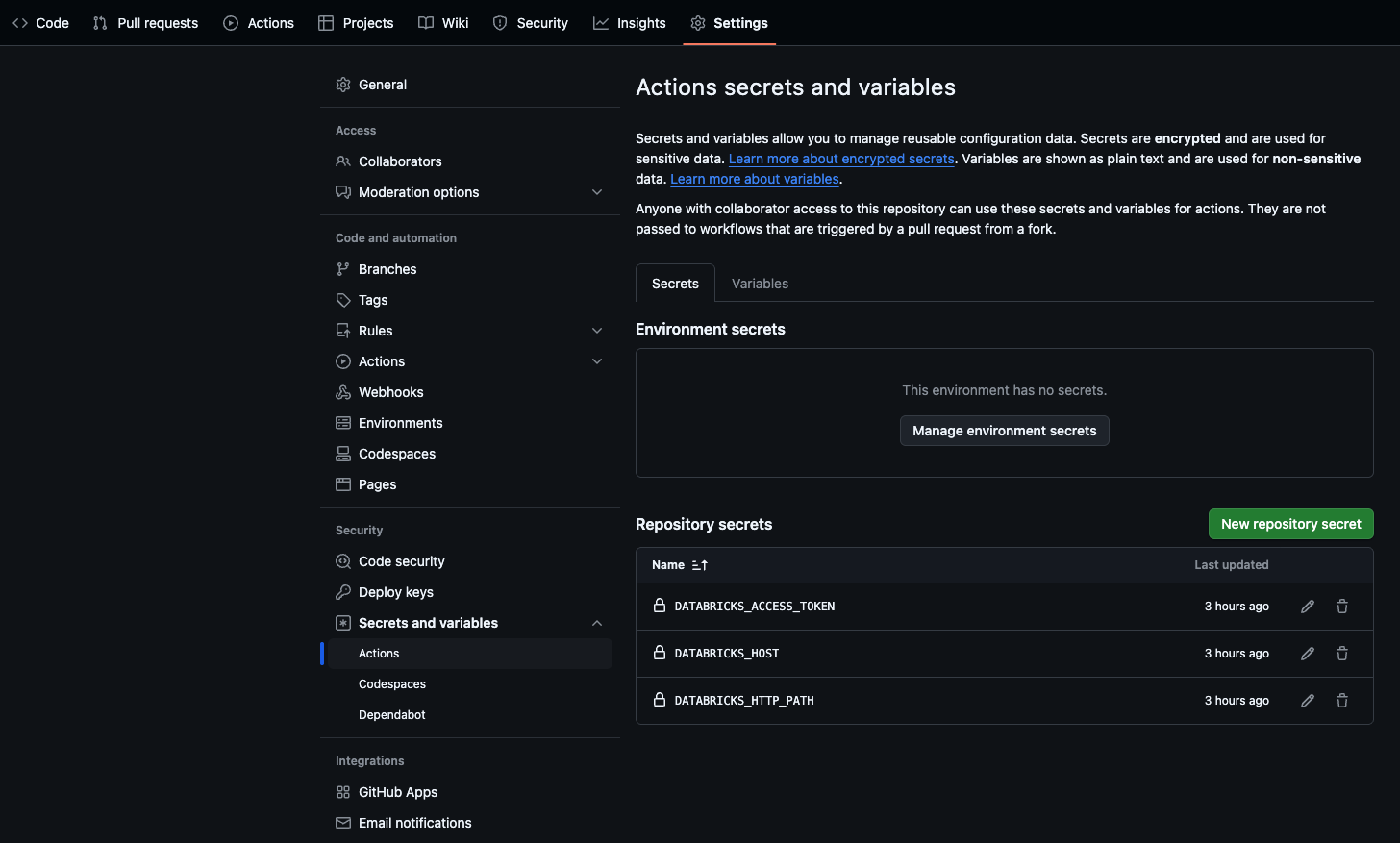Expand the Moderation options section
Image resolution: width=1400 pixels, height=843 pixels.
pyautogui.click(x=597, y=192)
